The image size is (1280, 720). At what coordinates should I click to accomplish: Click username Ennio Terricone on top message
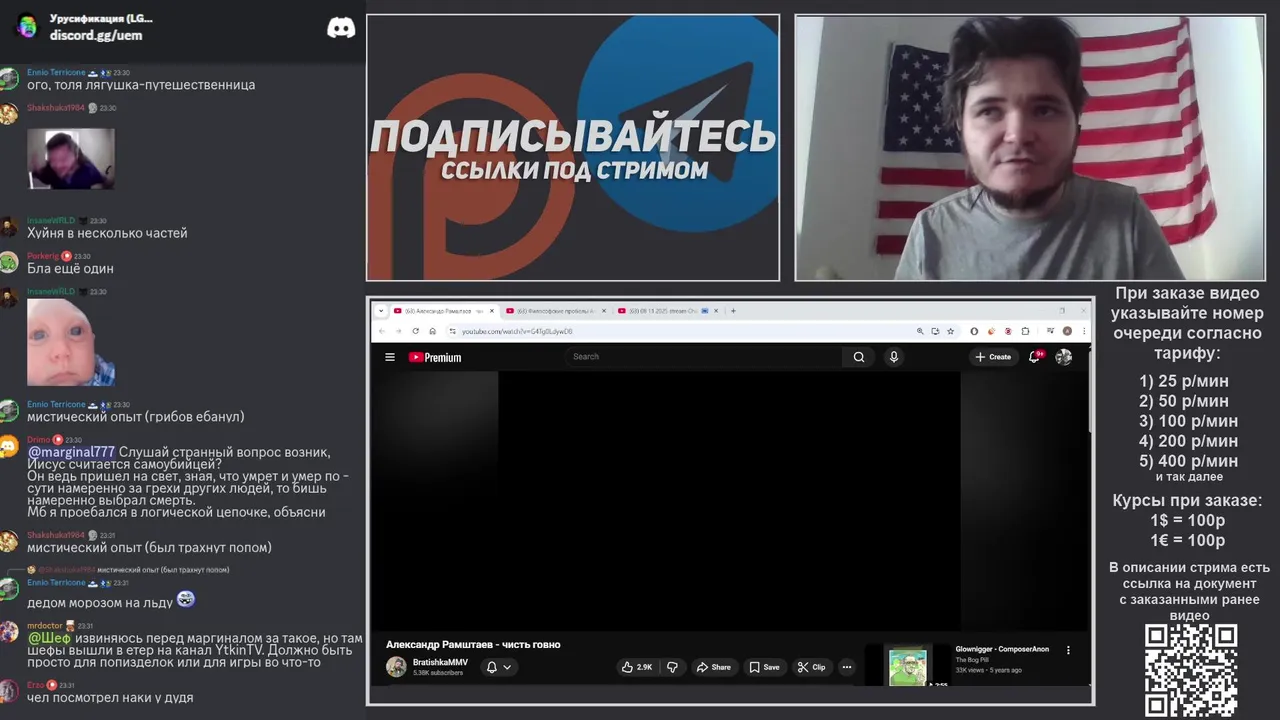(56, 73)
